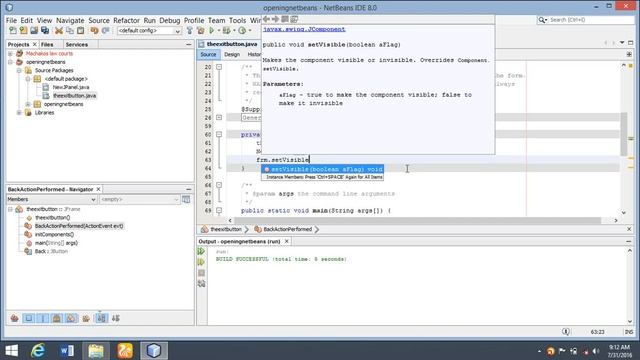Select setVisible(boolean aFlag) completion item
640x360 pixels.
click(x=322, y=169)
